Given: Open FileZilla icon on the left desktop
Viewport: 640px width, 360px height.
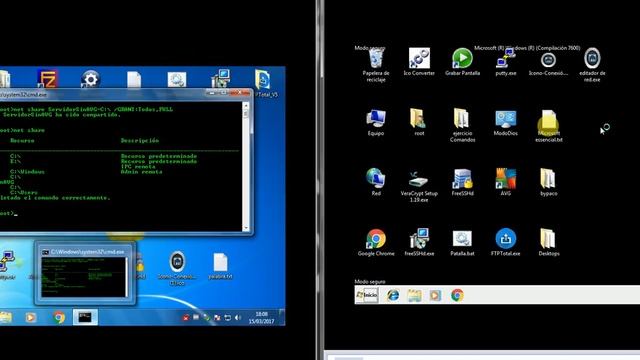Looking at the screenshot, I should (x=47, y=78).
